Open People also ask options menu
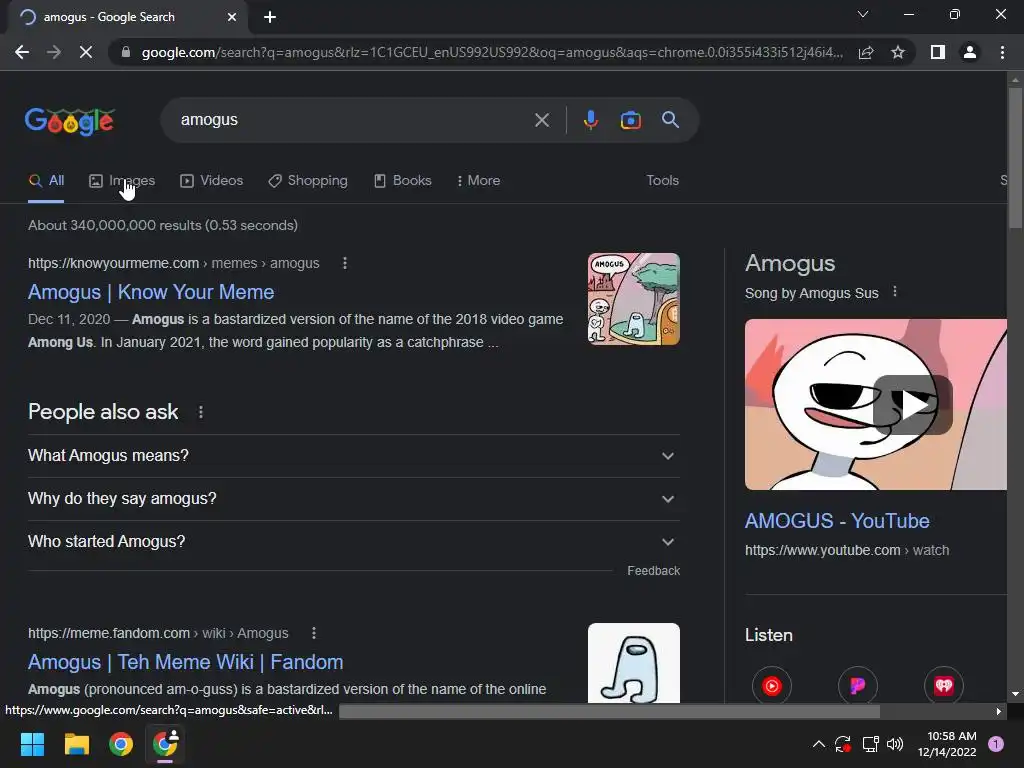 point(200,413)
